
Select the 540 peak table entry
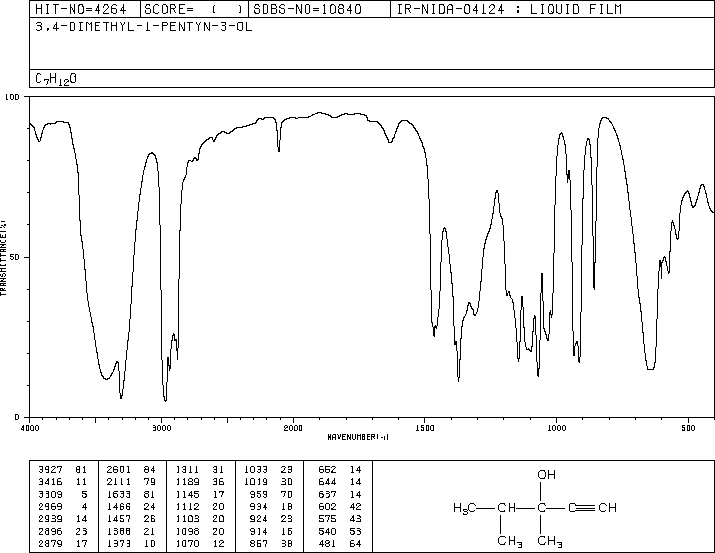340,531
